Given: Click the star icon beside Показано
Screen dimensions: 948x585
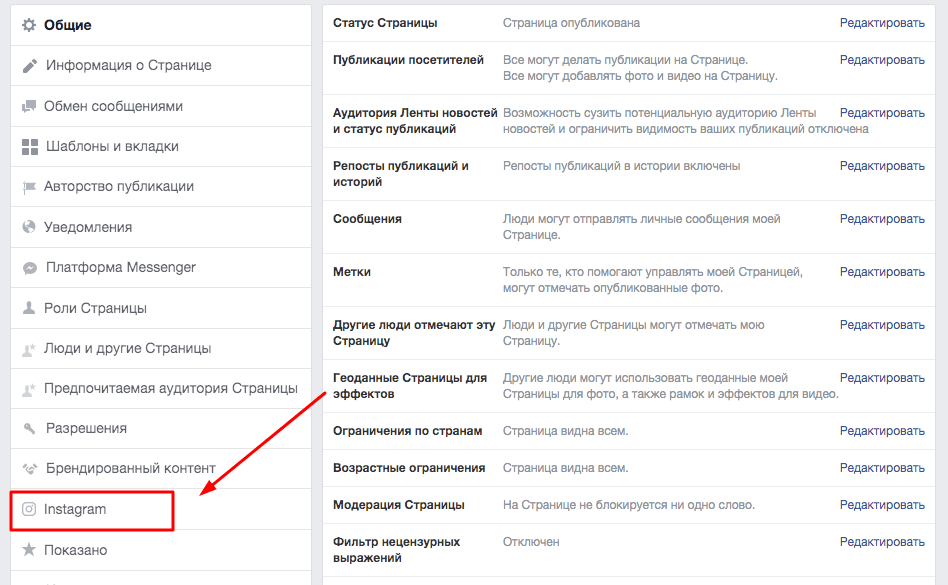Looking at the screenshot, I should [x=29, y=550].
